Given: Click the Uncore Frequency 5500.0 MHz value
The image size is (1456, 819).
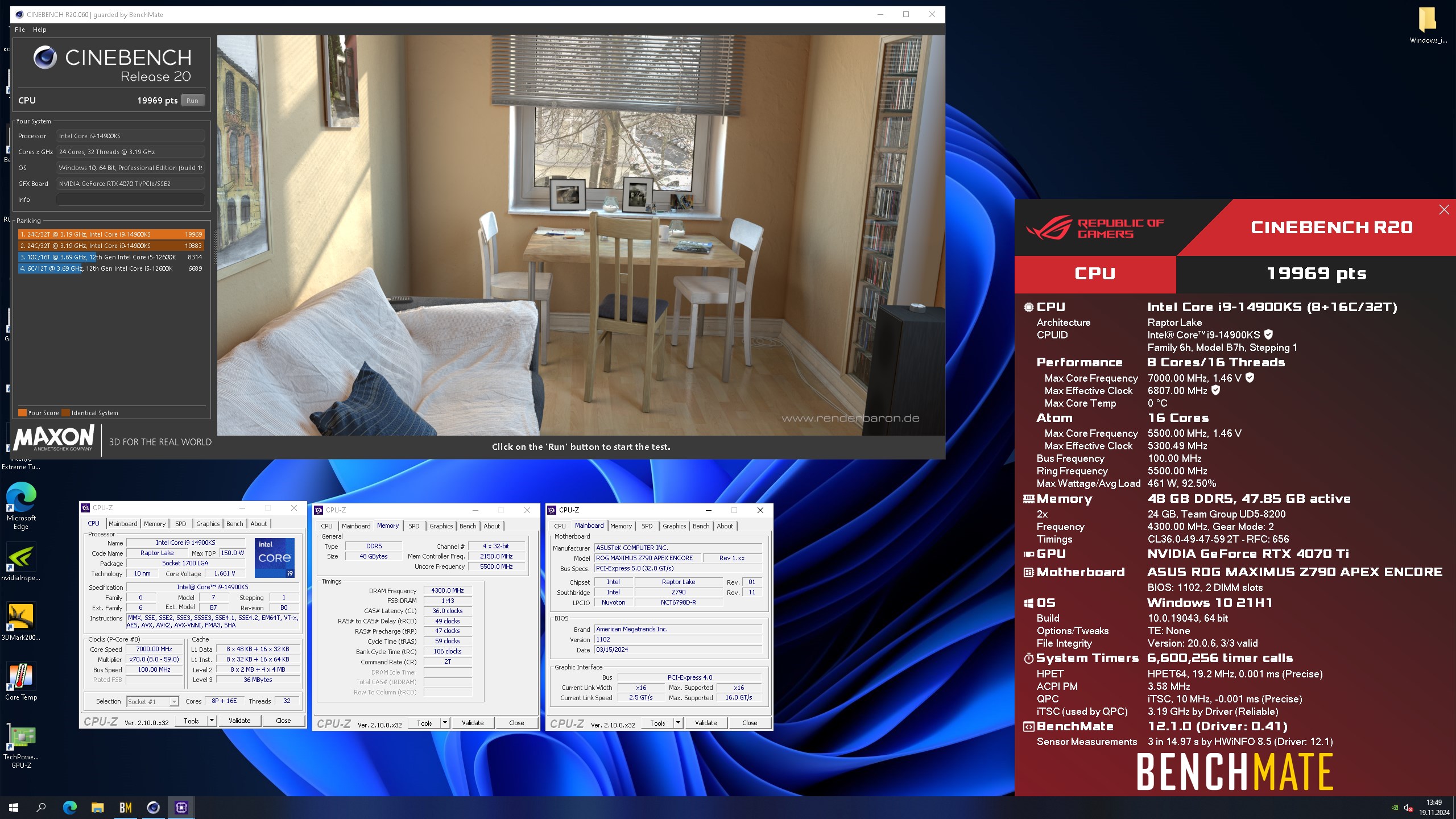Looking at the screenshot, I should click(x=497, y=566).
